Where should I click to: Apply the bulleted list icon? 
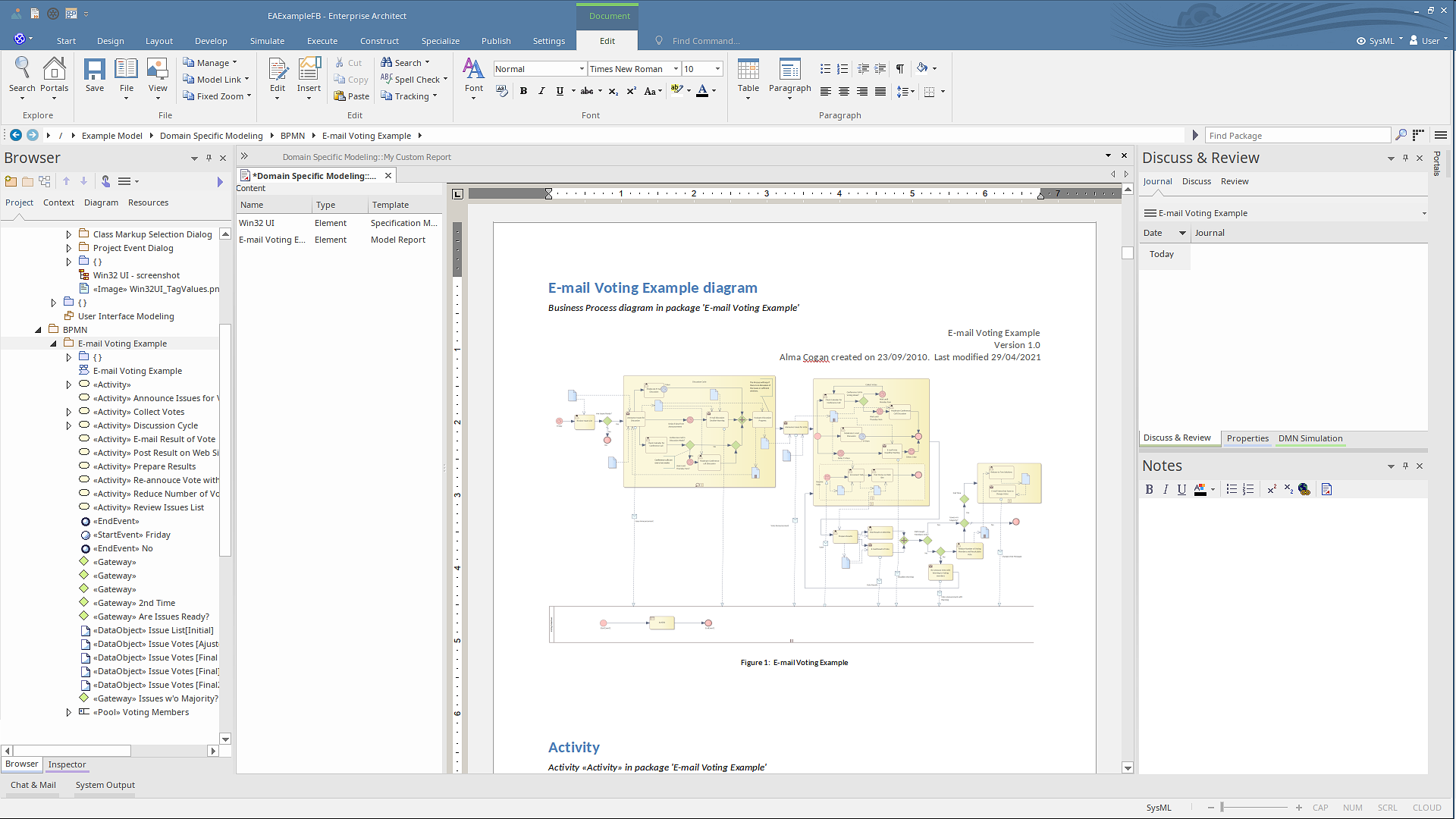coord(825,69)
